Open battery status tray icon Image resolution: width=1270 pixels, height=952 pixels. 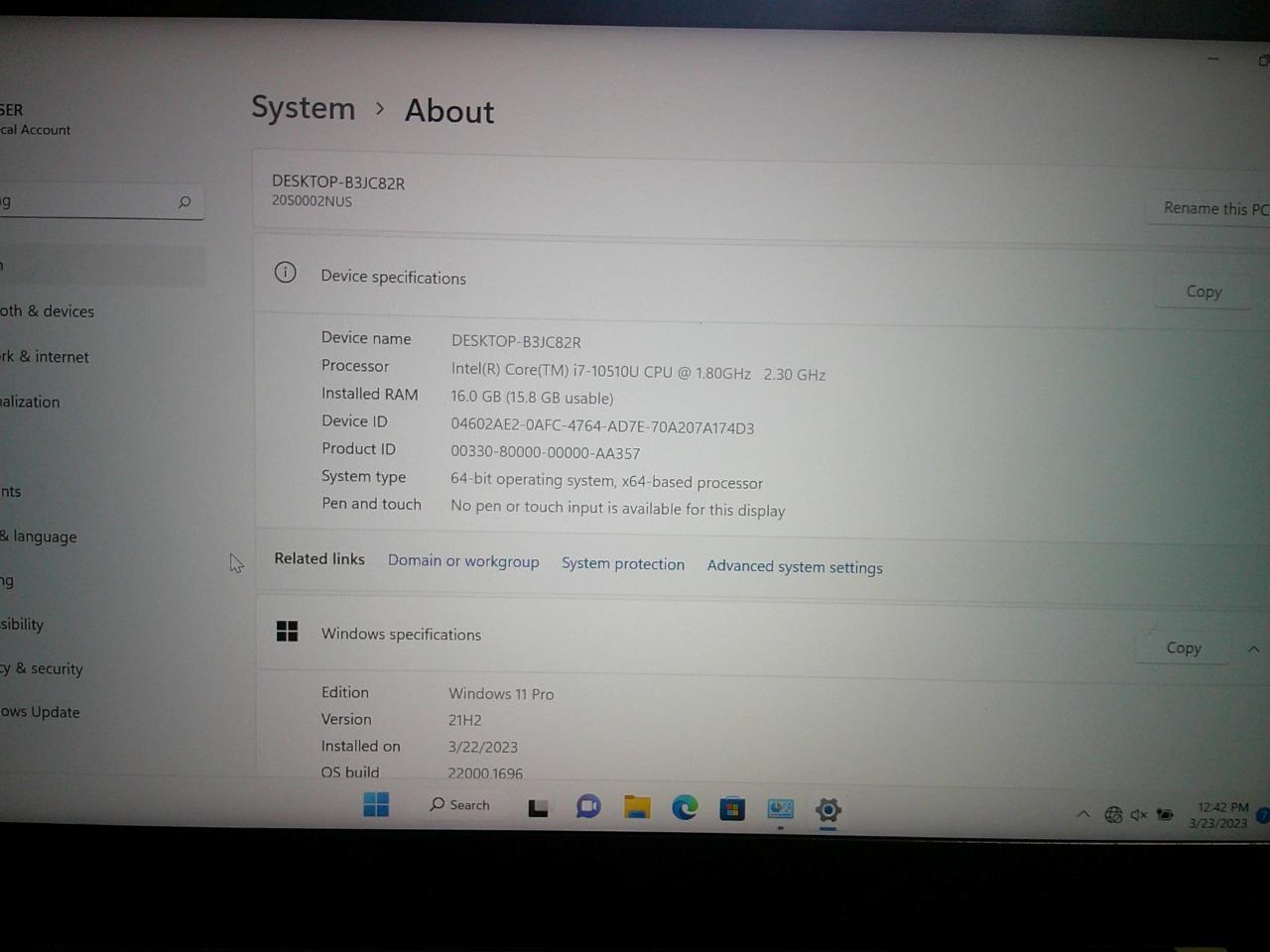(1165, 815)
